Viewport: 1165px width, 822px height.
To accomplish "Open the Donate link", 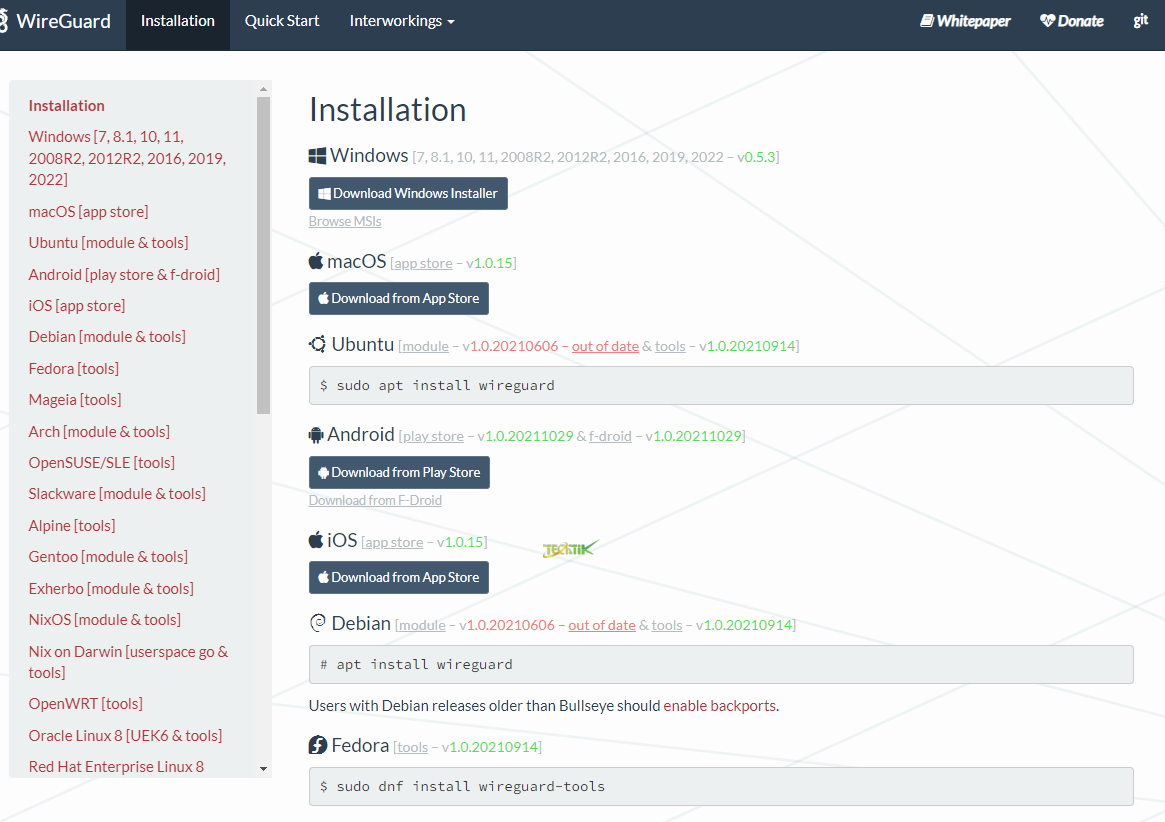I will pos(1072,21).
